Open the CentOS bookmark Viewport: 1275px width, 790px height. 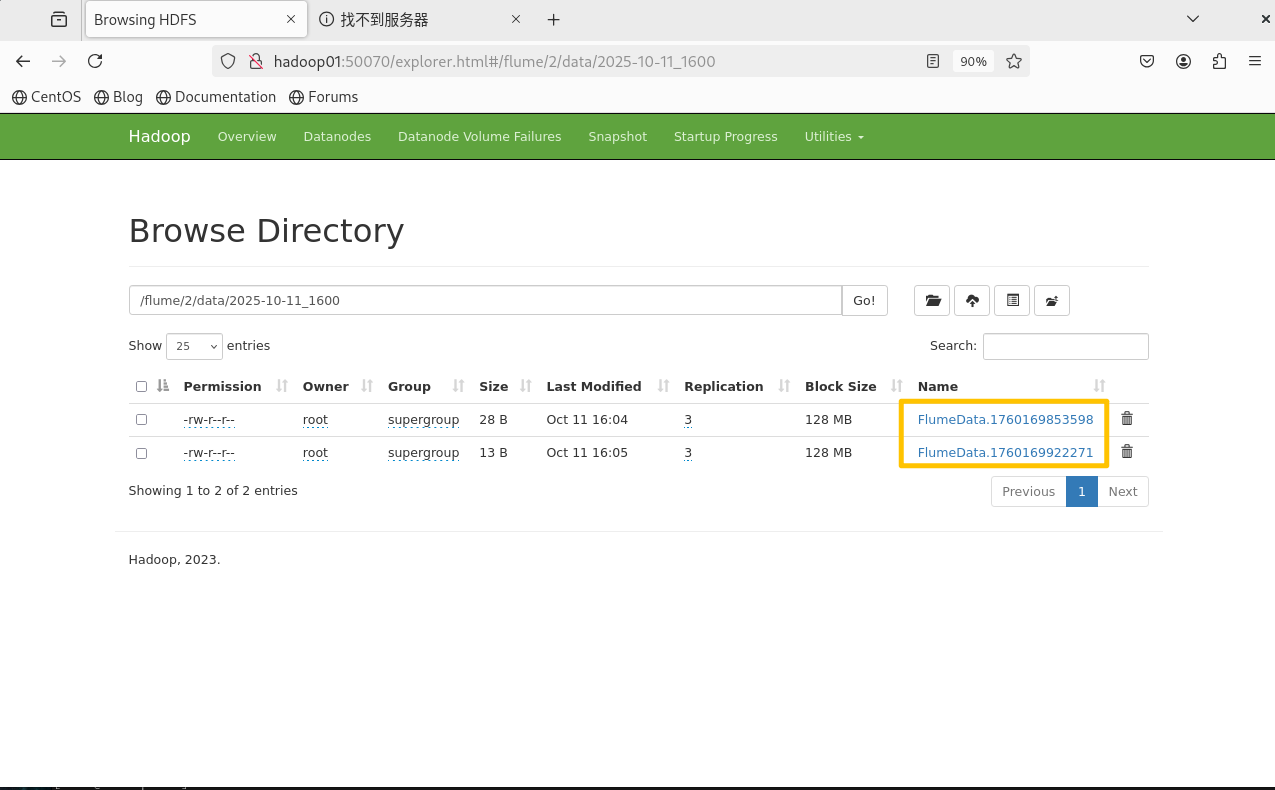coord(46,97)
